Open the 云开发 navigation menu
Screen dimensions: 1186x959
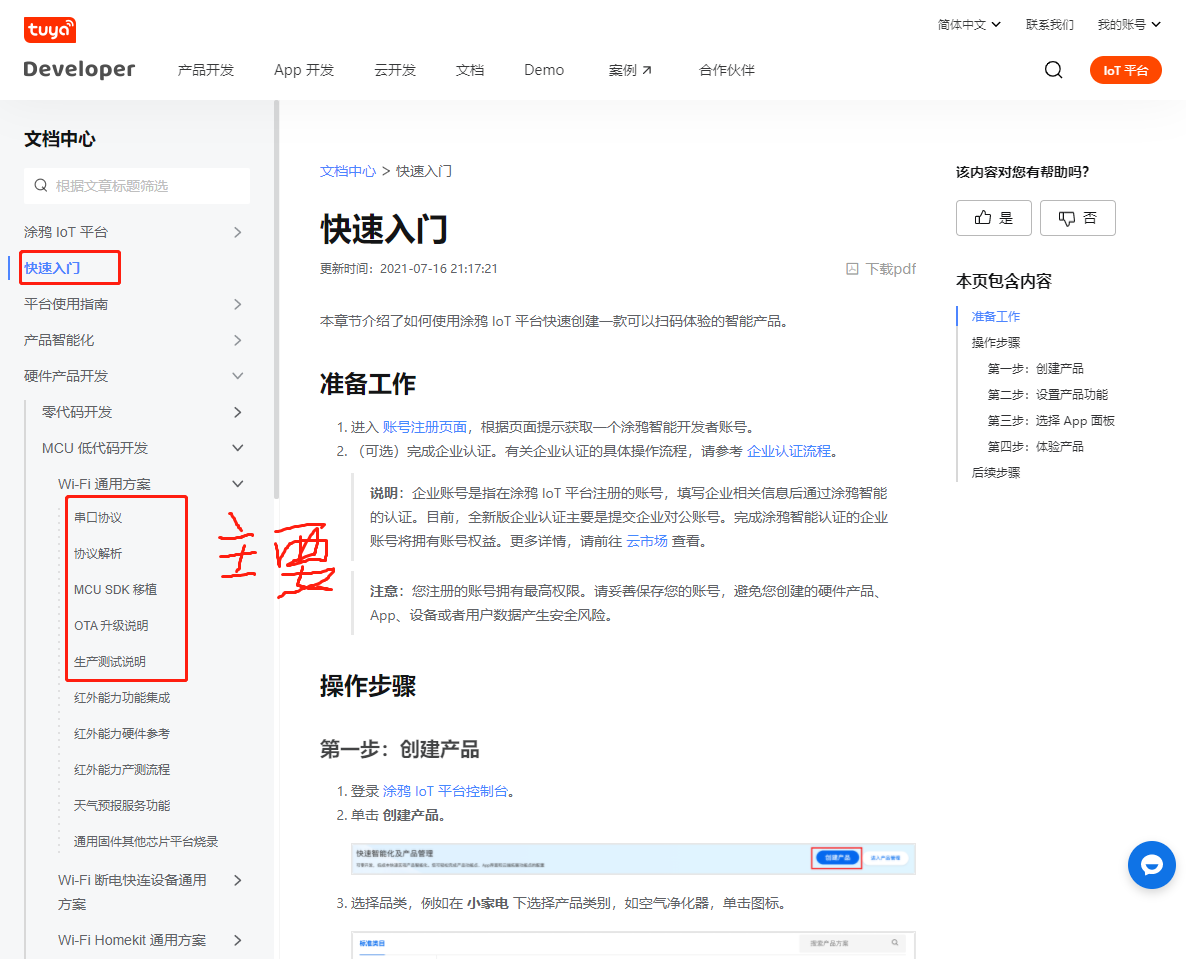(395, 70)
